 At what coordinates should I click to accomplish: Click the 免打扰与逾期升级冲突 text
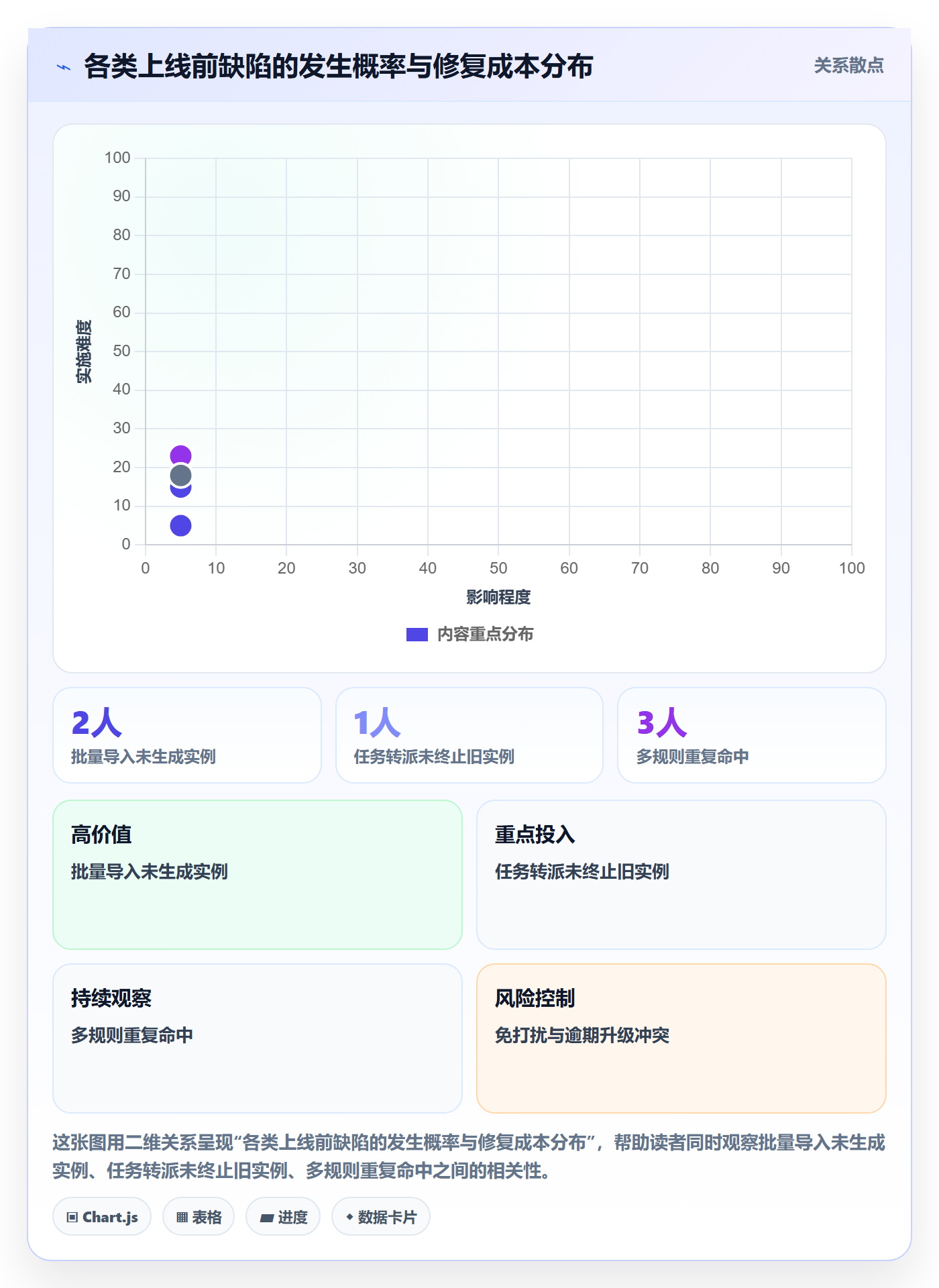[582, 1035]
